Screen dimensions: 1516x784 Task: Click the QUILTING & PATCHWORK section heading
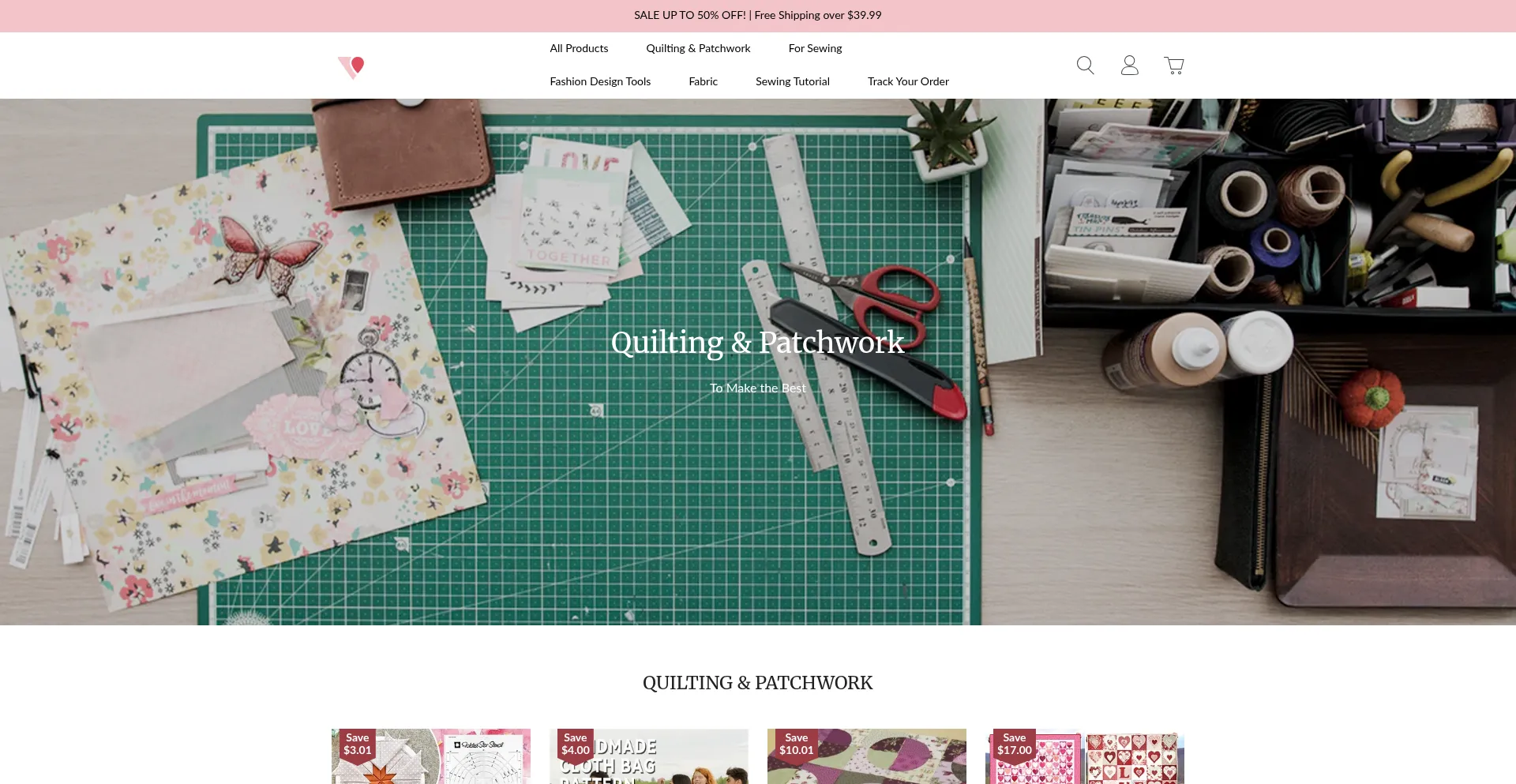pyautogui.click(x=757, y=683)
